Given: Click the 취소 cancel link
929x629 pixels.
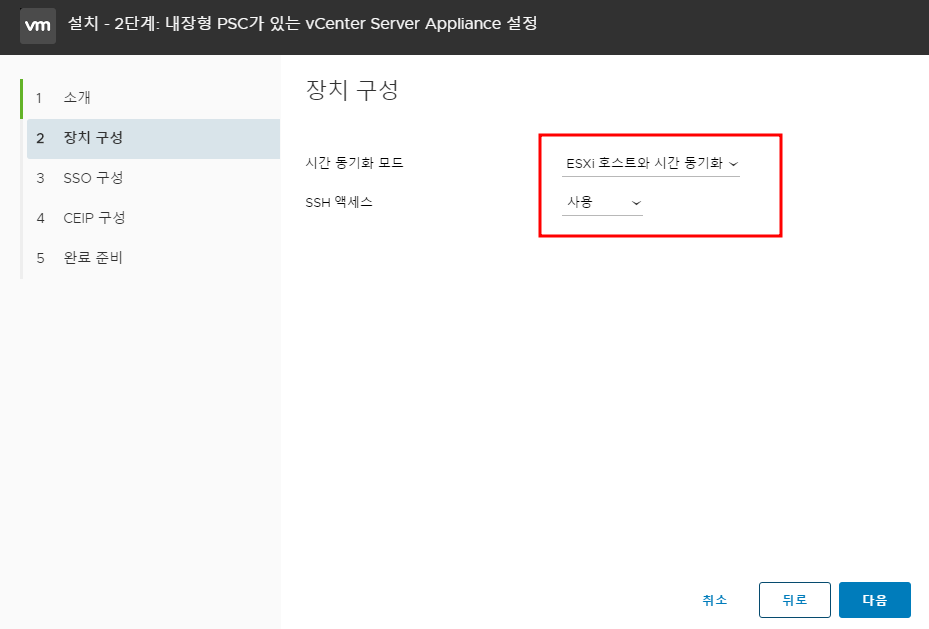Looking at the screenshot, I should [715, 600].
